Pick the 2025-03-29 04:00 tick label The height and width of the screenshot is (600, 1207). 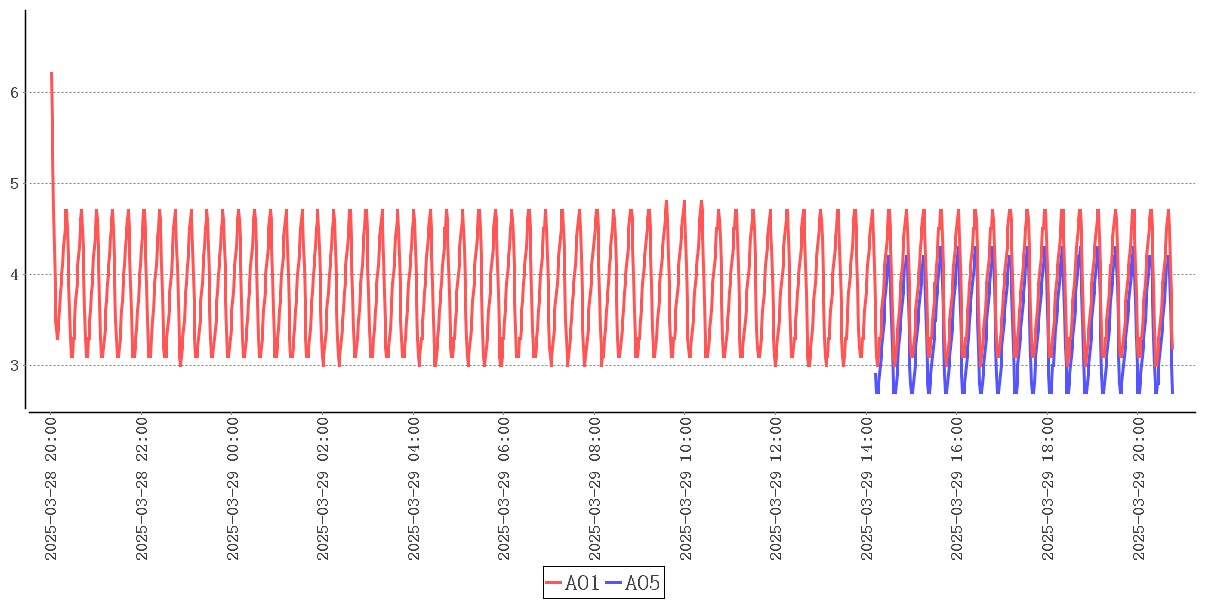(x=414, y=489)
